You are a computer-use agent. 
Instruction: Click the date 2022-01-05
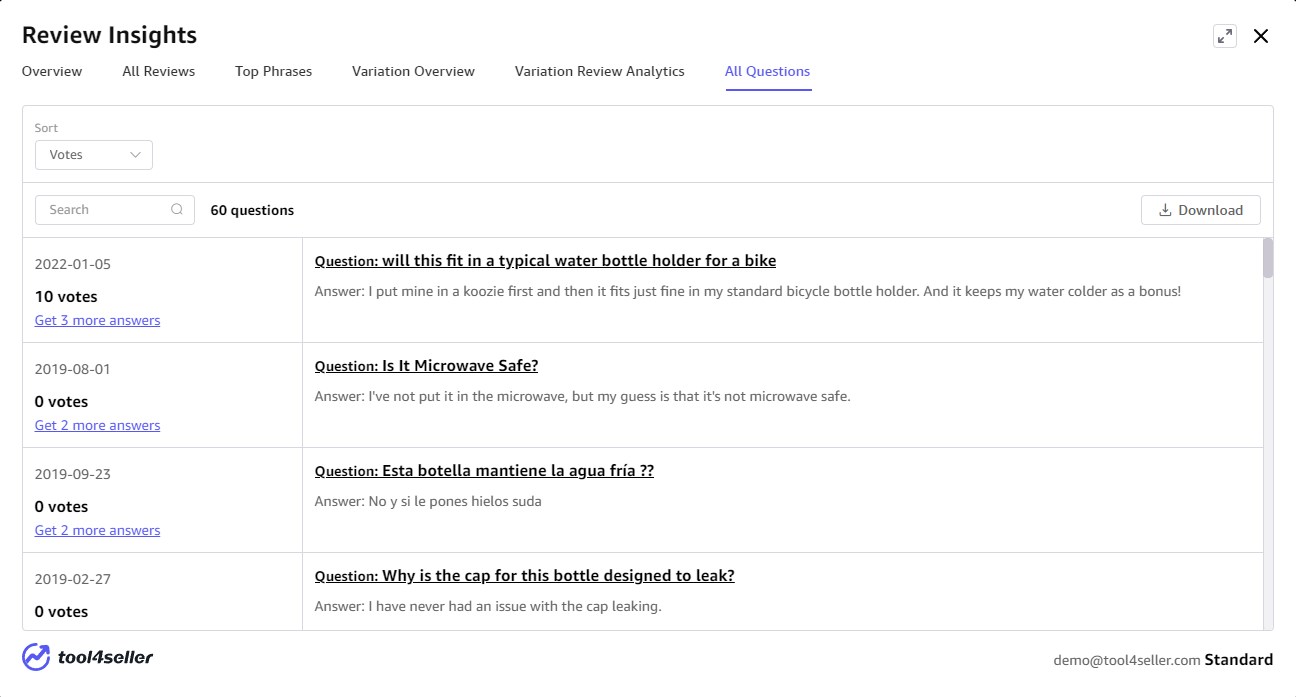pyautogui.click(x=73, y=264)
